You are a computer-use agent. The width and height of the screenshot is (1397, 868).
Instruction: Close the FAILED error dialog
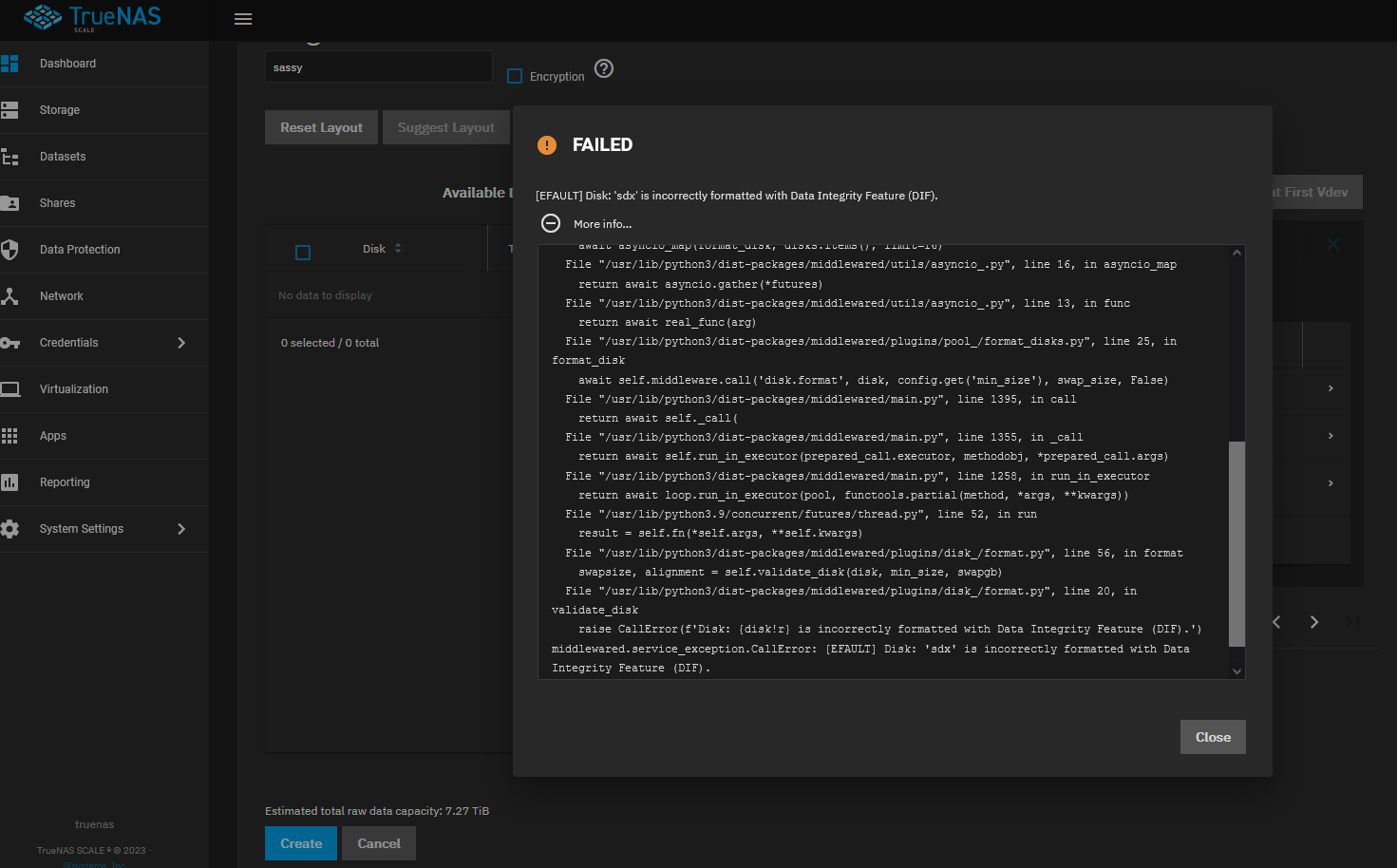coord(1213,737)
